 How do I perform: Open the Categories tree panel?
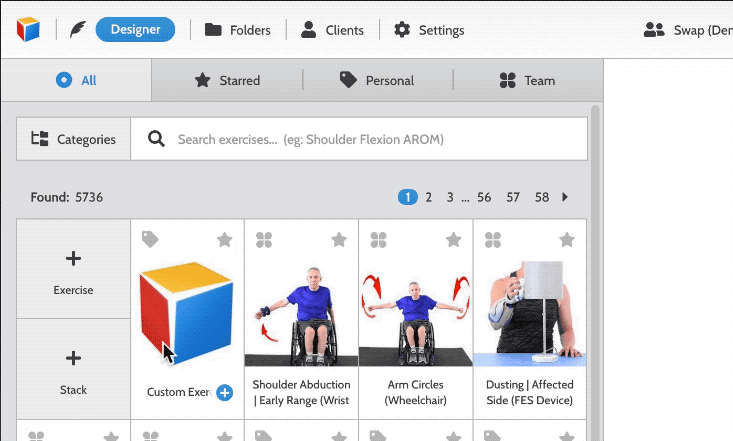[73, 139]
